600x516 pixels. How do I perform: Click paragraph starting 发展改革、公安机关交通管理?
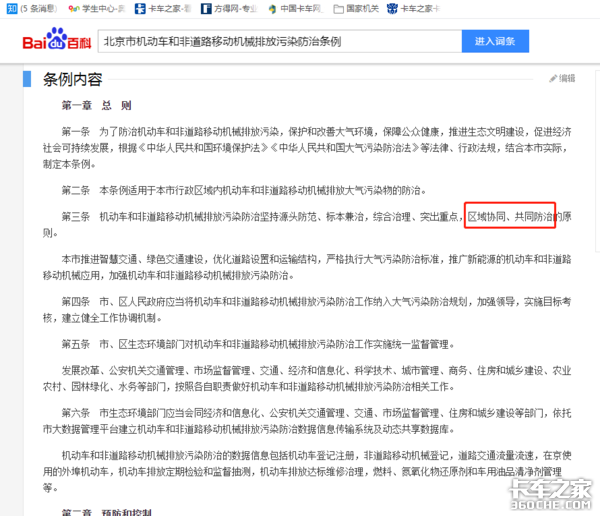click(307, 379)
